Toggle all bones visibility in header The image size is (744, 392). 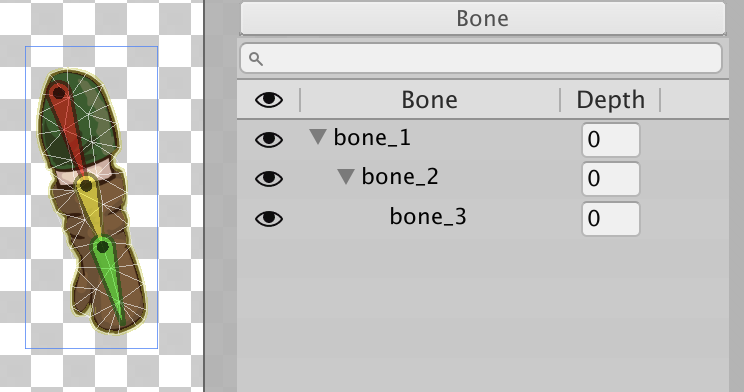(x=269, y=100)
